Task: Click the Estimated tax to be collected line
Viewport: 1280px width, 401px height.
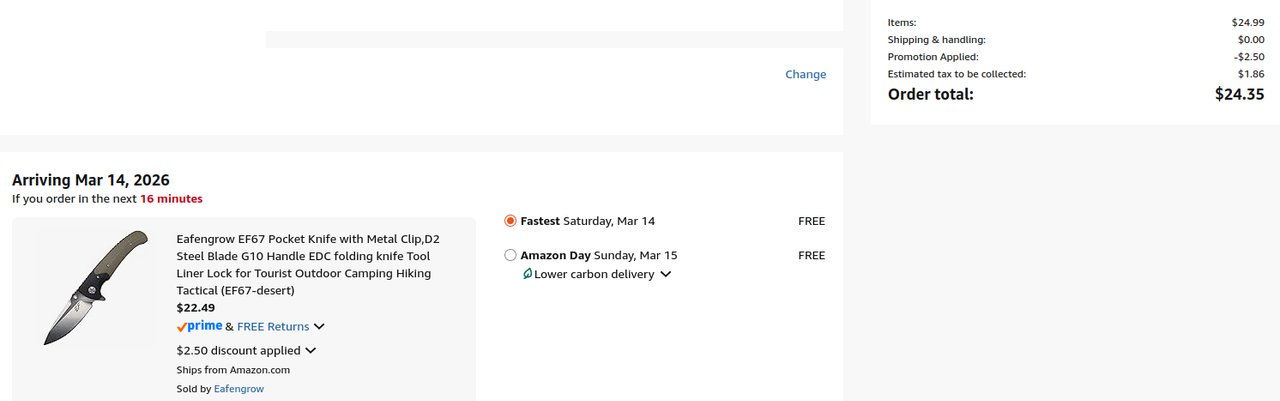Action: [x=957, y=74]
